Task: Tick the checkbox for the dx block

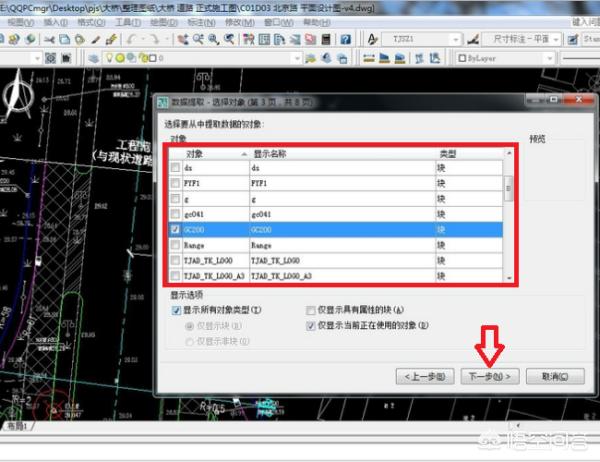Action: coord(176,169)
